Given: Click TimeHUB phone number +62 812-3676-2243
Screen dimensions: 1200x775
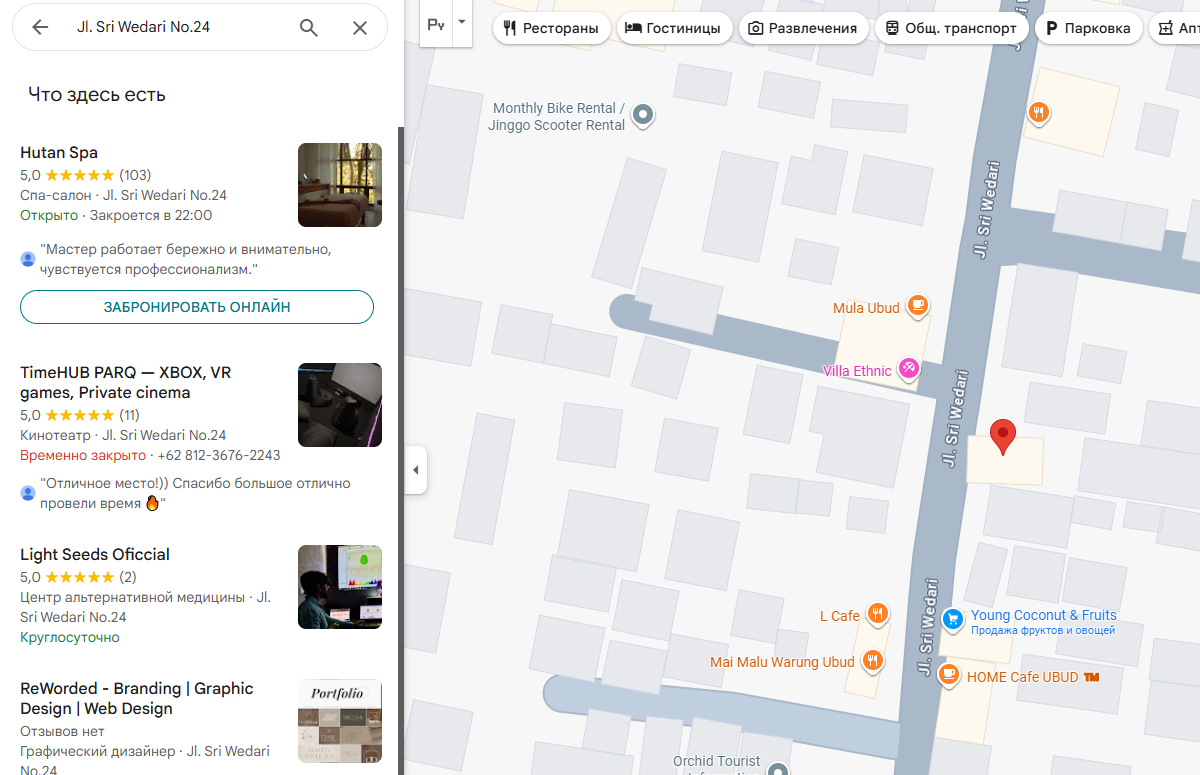Looking at the screenshot, I should (219, 455).
